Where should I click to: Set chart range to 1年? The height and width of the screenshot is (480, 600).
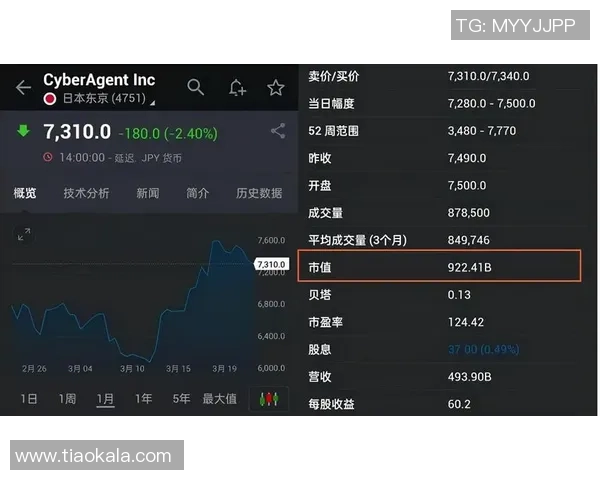pos(143,399)
